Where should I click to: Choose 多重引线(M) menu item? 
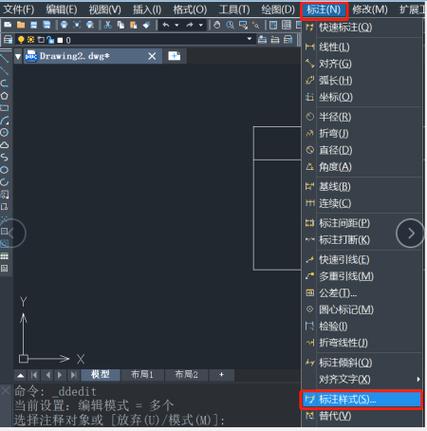point(363,276)
